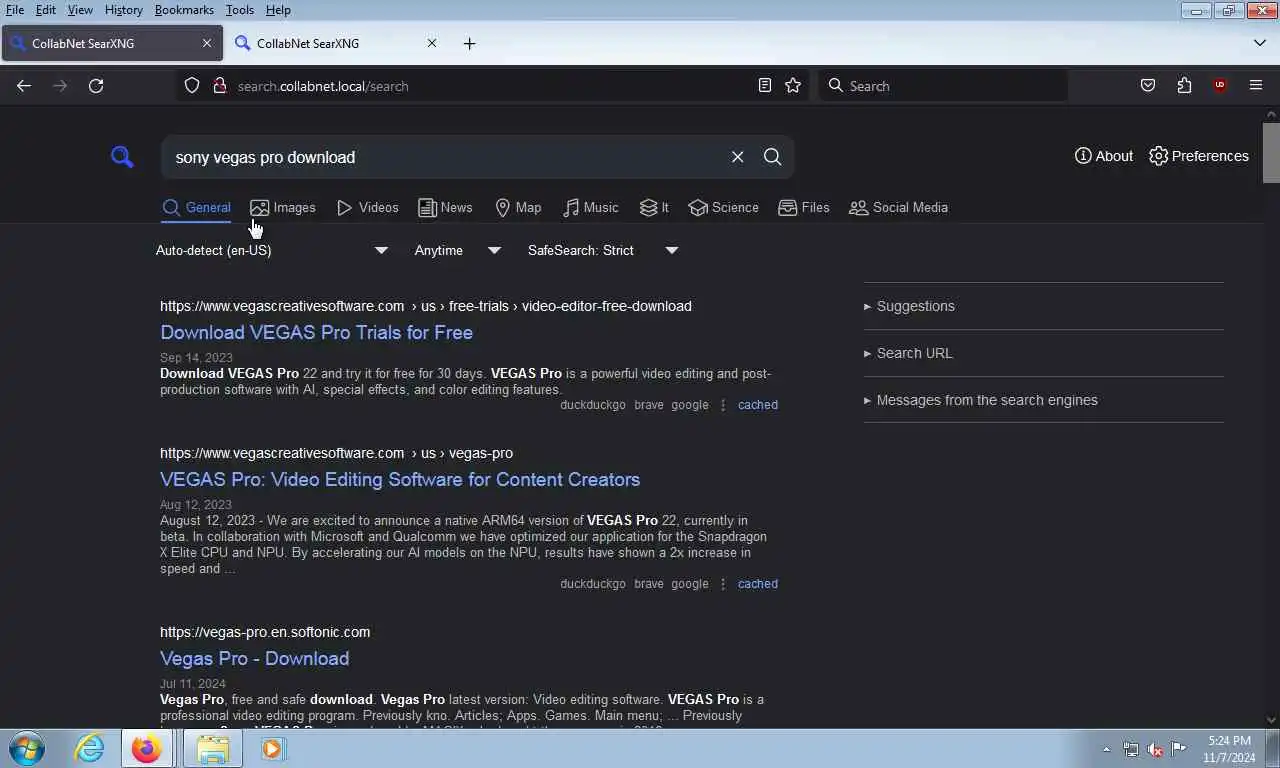The image size is (1280, 768).
Task: Select the General search category
Action: click(x=196, y=207)
